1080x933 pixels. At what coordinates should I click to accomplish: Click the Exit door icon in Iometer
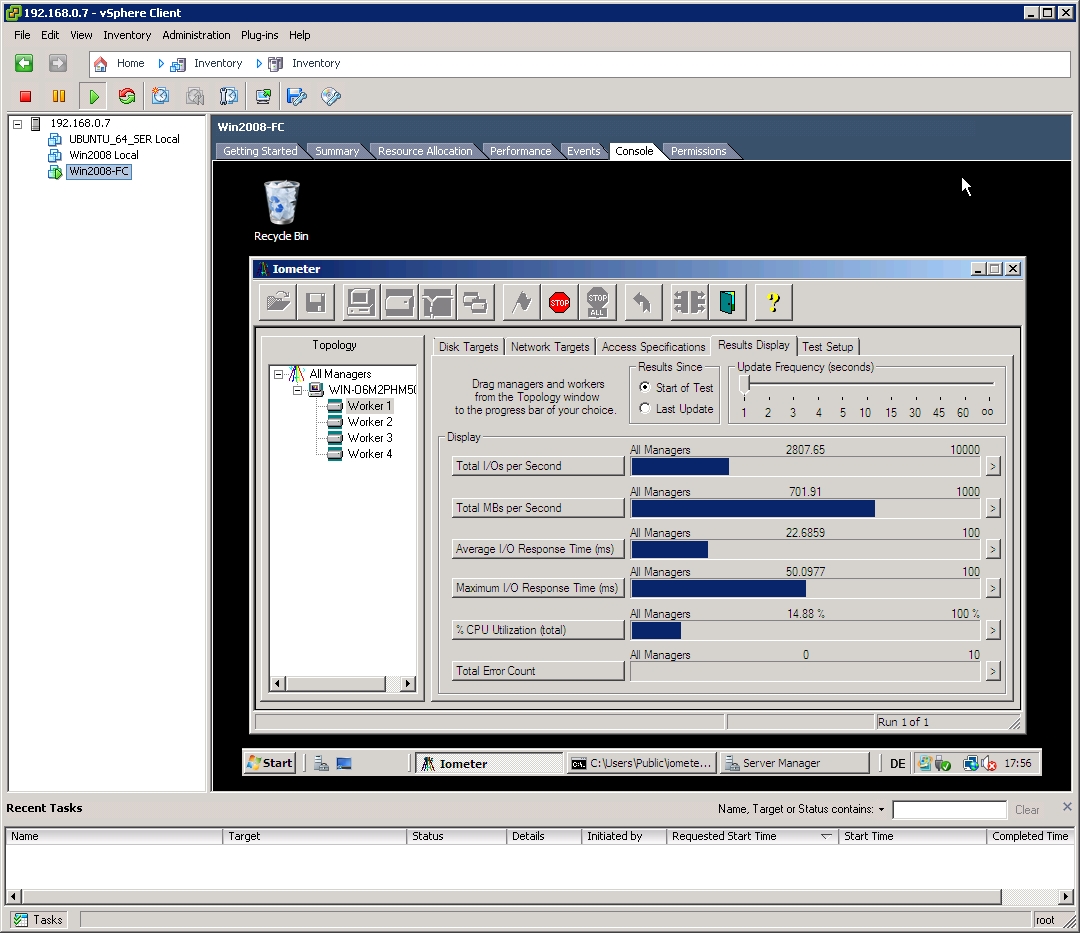(x=725, y=302)
